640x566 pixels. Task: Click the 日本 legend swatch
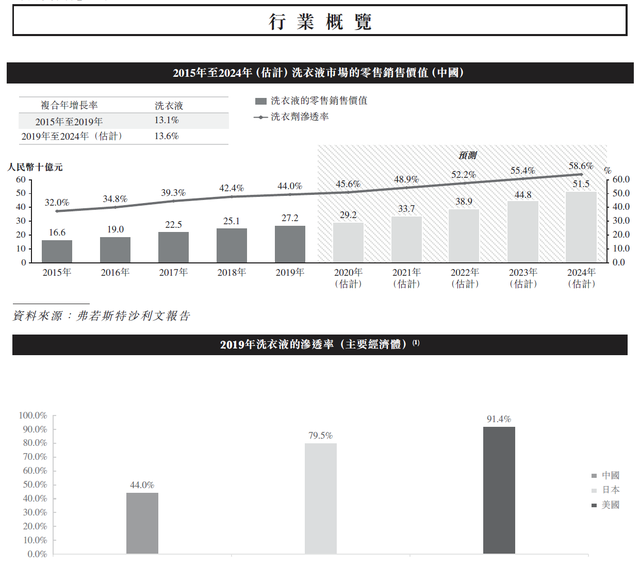coord(594,491)
